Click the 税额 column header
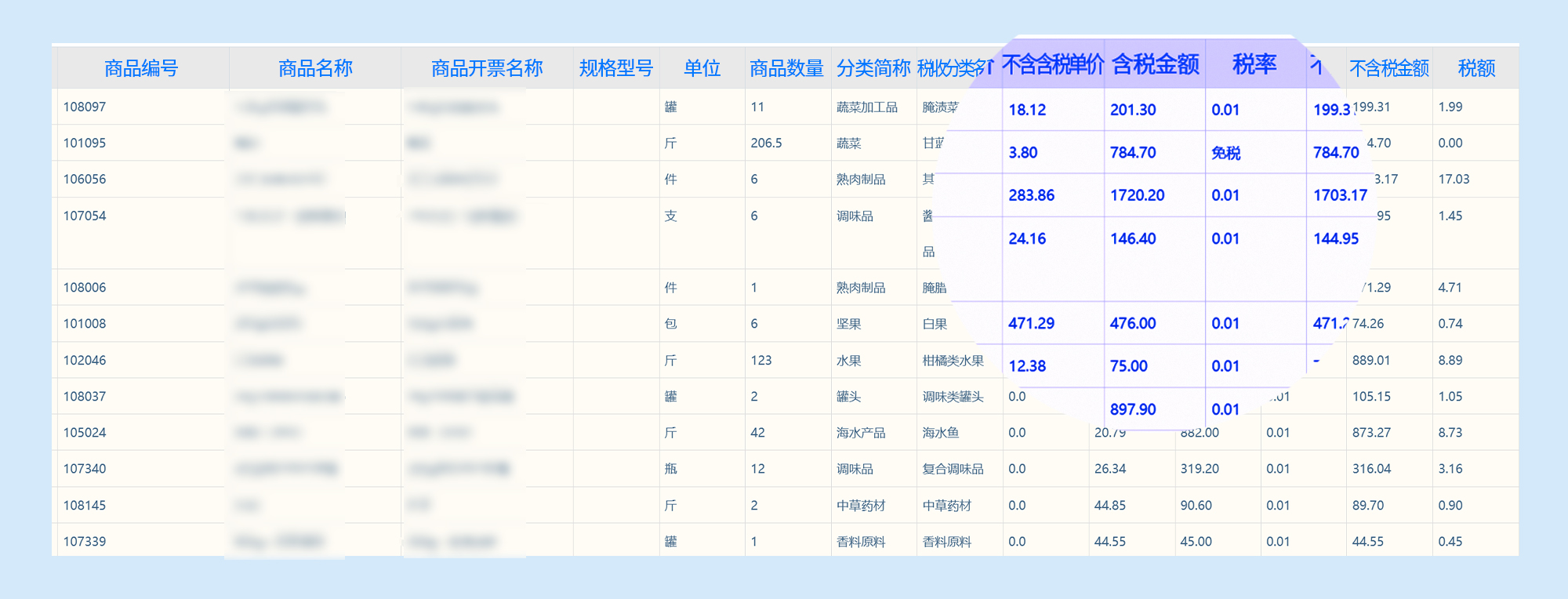 [x=1476, y=68]
